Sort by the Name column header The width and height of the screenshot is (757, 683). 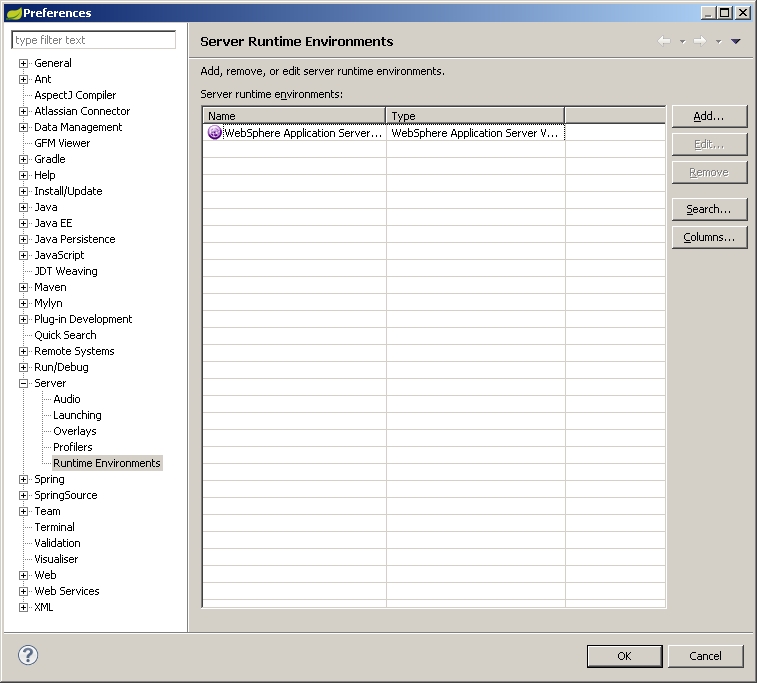tap(294, 116)
